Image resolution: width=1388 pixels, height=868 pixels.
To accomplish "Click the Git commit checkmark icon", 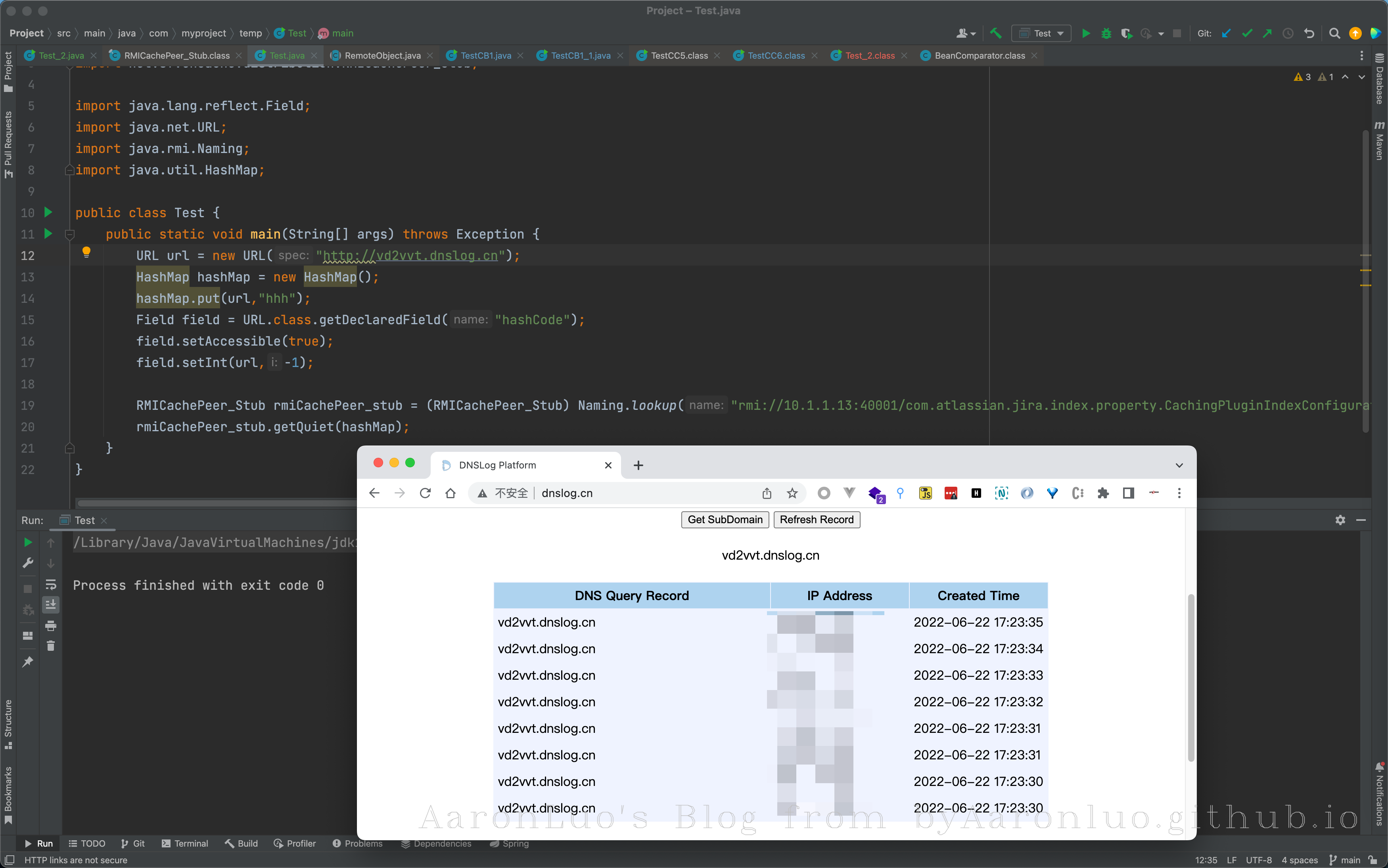I will (x=1247, y=33).
